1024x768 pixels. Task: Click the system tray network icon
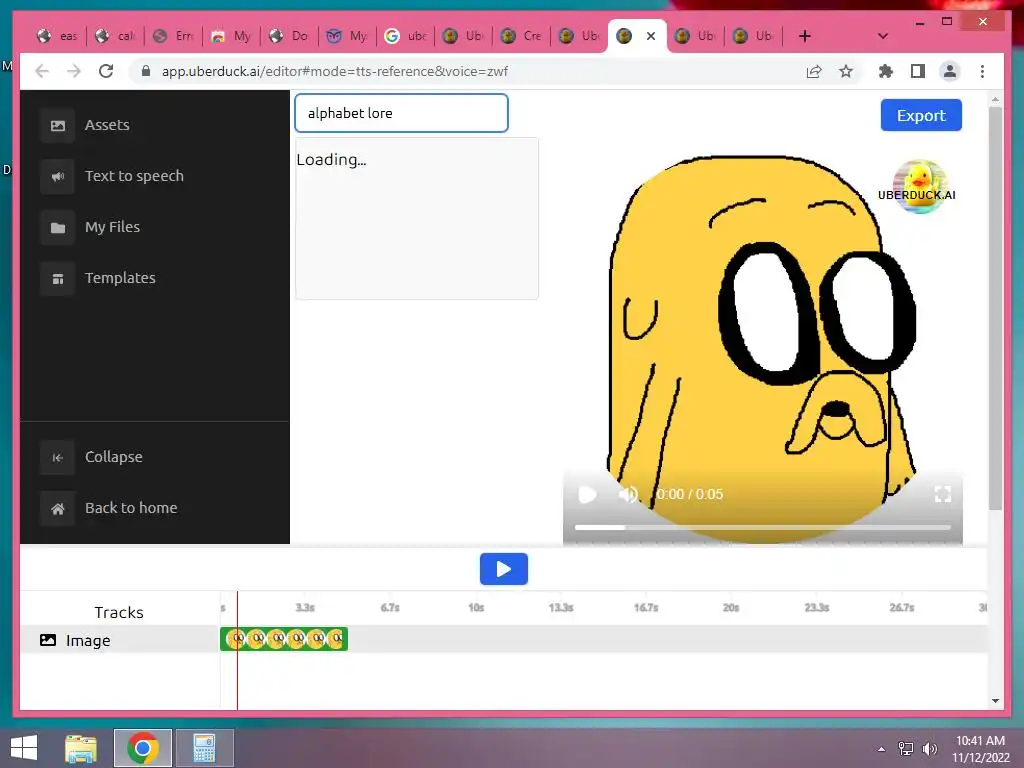pyautogui.click(x=906, y=748)
